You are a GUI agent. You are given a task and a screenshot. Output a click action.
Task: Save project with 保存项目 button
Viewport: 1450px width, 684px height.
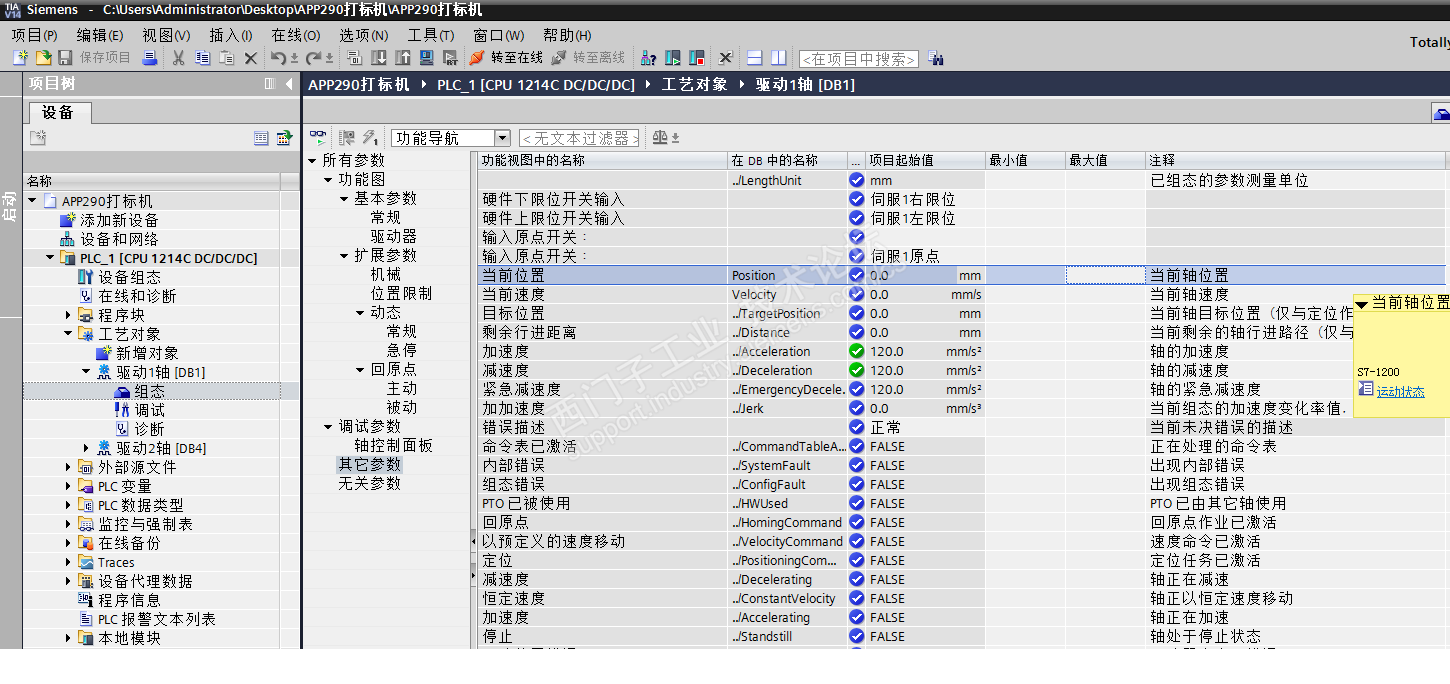point(94,58)
